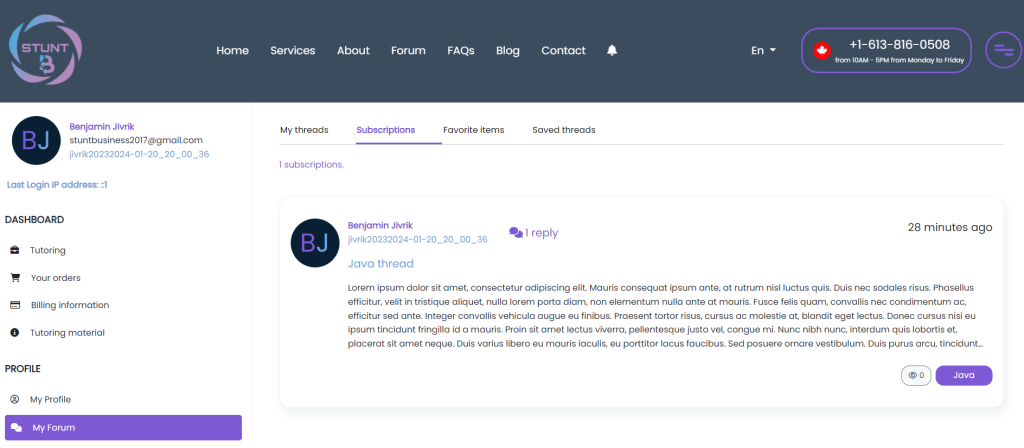Screen dimensions: 1024x448
Task: Open the Java thread title link
Action: point(381,264)
